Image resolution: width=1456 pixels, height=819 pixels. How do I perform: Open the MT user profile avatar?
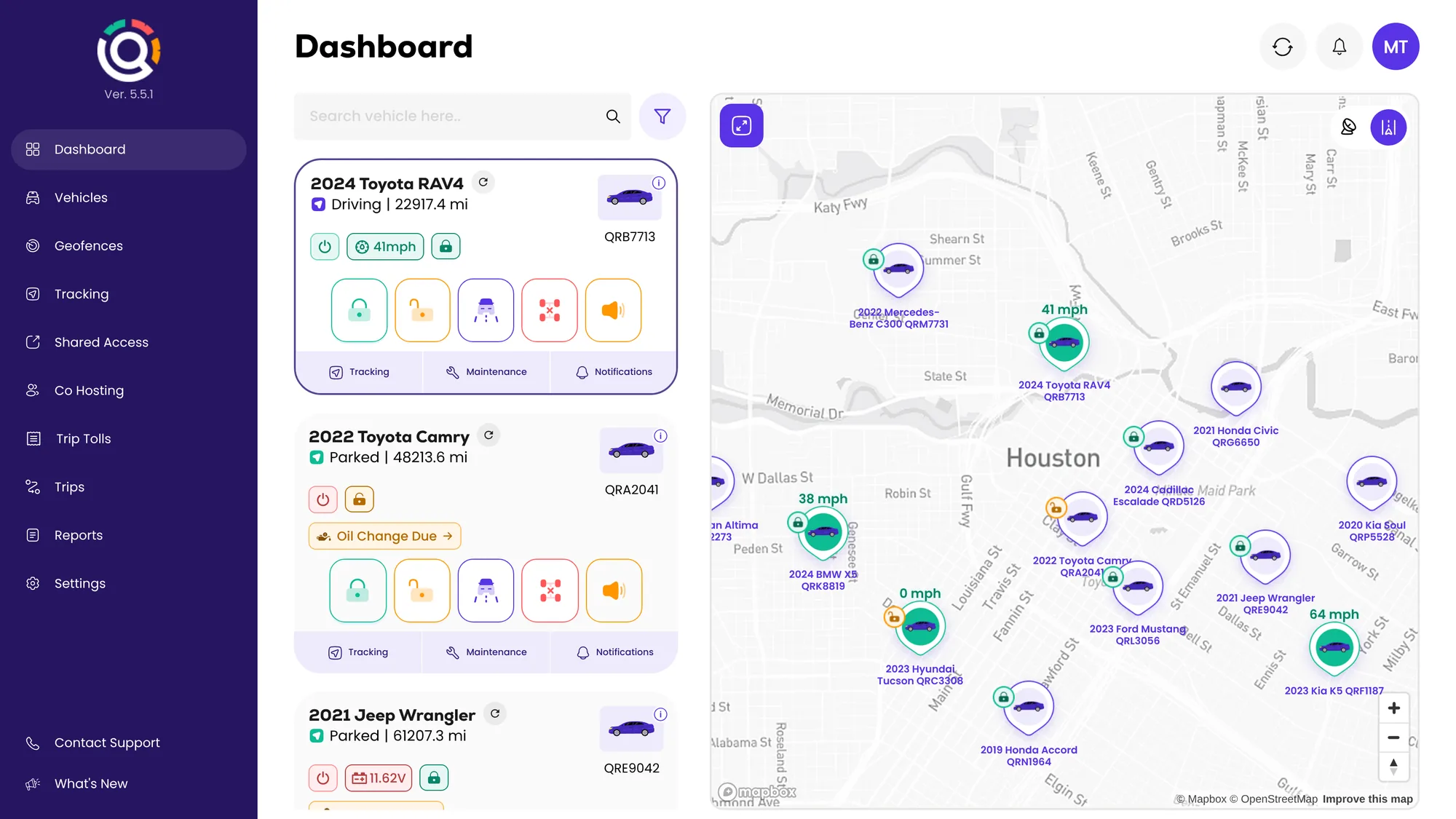(x=1395, y=47)
